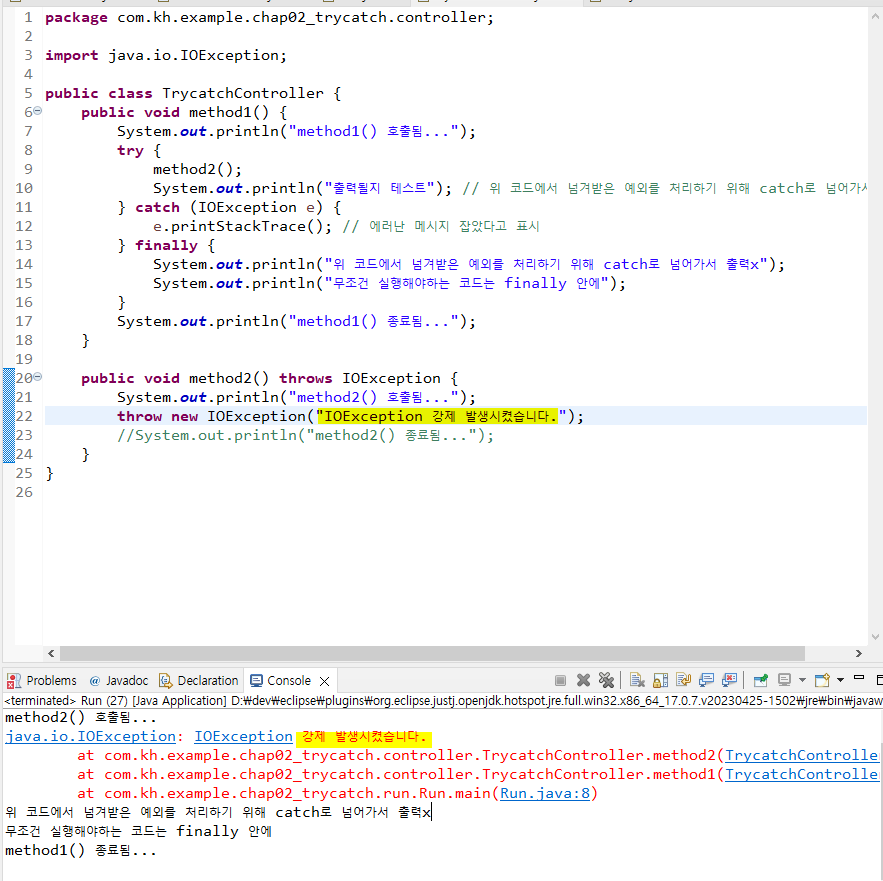Click Remove All Terminated Launches icon
This screenshot has height=881, width=883.
point(606,680)
